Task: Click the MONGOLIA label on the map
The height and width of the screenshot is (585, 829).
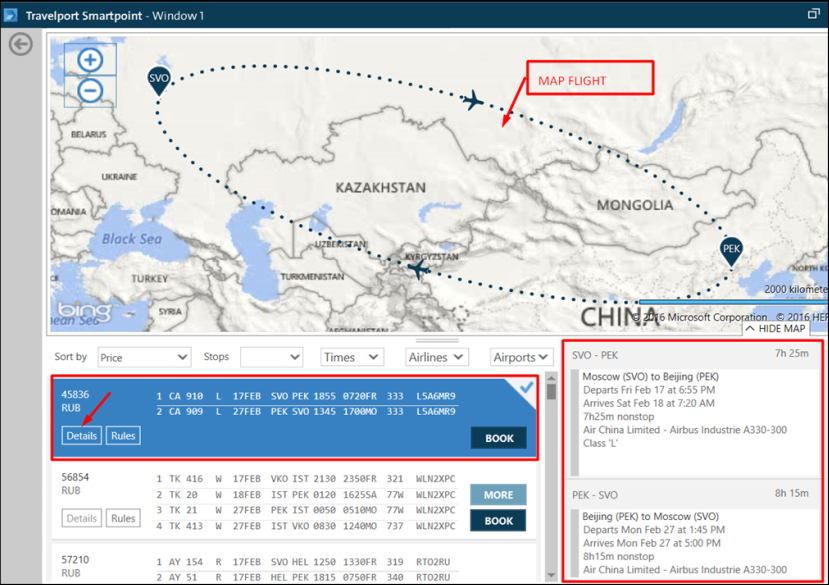Action: pyautogui.click(x=635, y=205)
